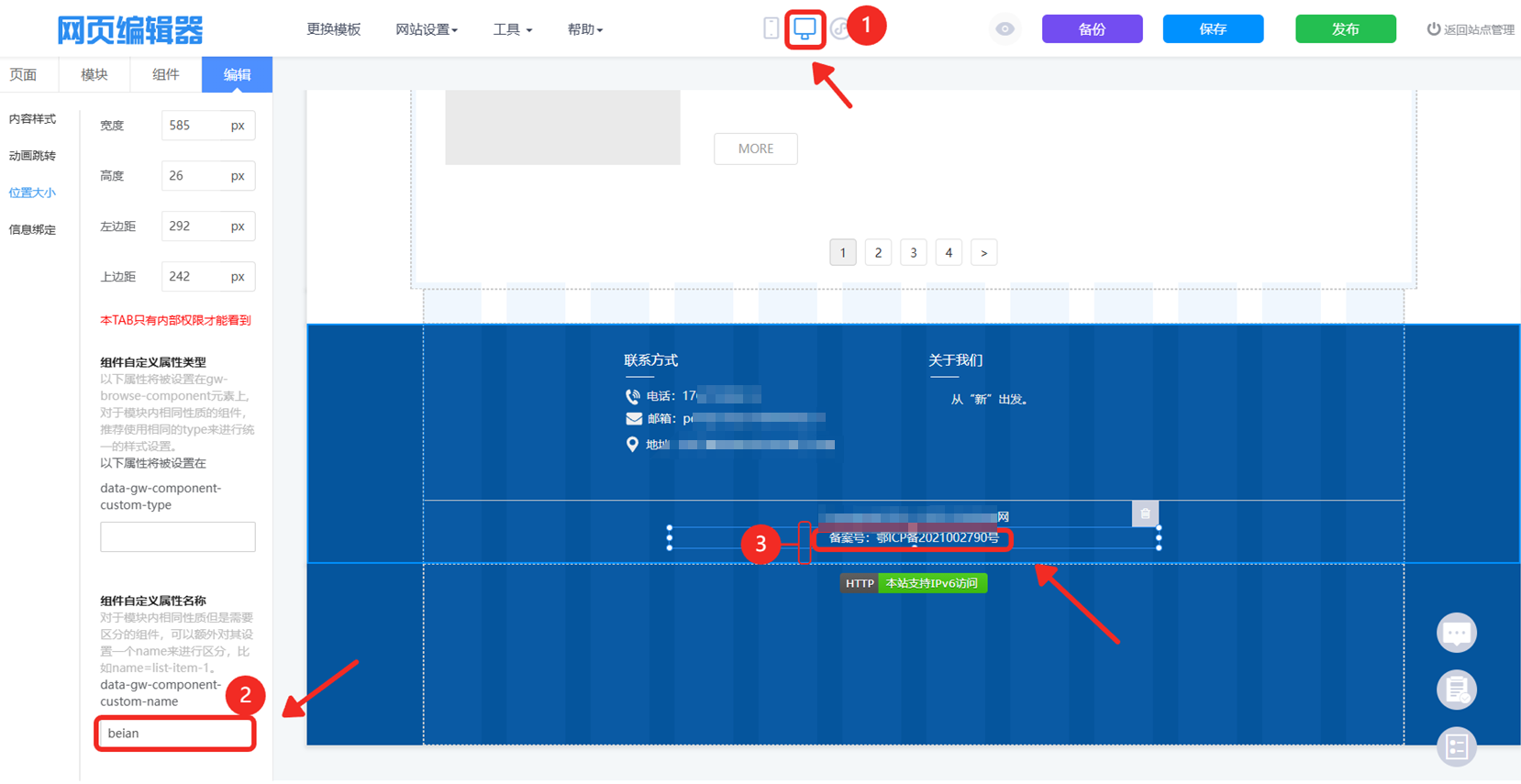Delete component using the trash icon
The width and height of the screenshot is (1521, 784).
point(1145,513)
